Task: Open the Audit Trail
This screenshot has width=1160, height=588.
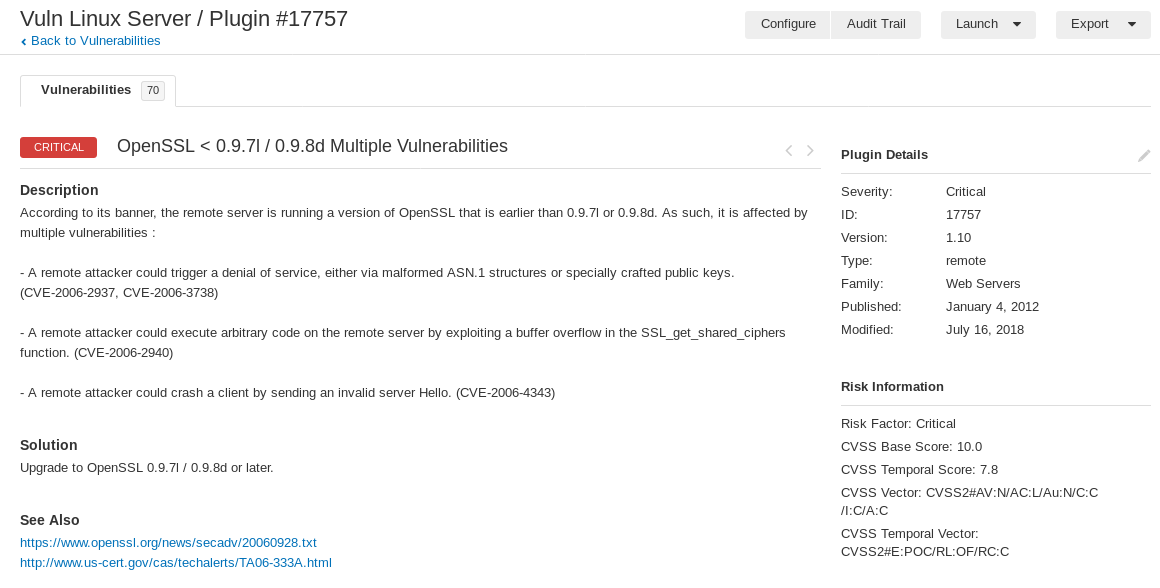Action: click(x=876, y=25)
